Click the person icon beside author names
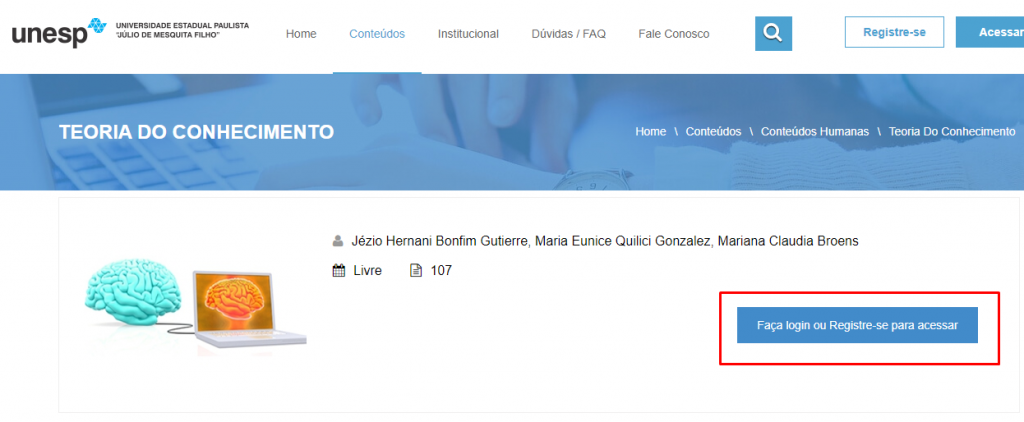 [x=338, y=241]
